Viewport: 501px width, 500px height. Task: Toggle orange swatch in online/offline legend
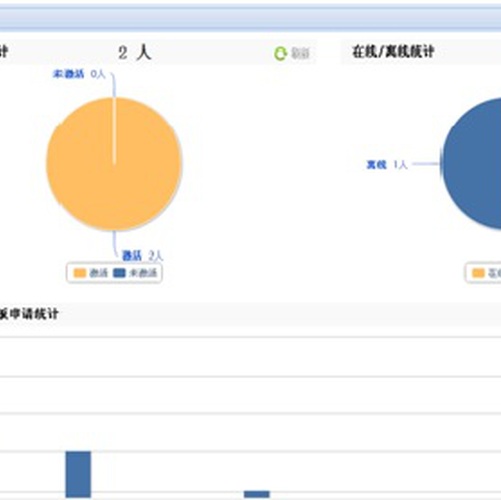478,273
